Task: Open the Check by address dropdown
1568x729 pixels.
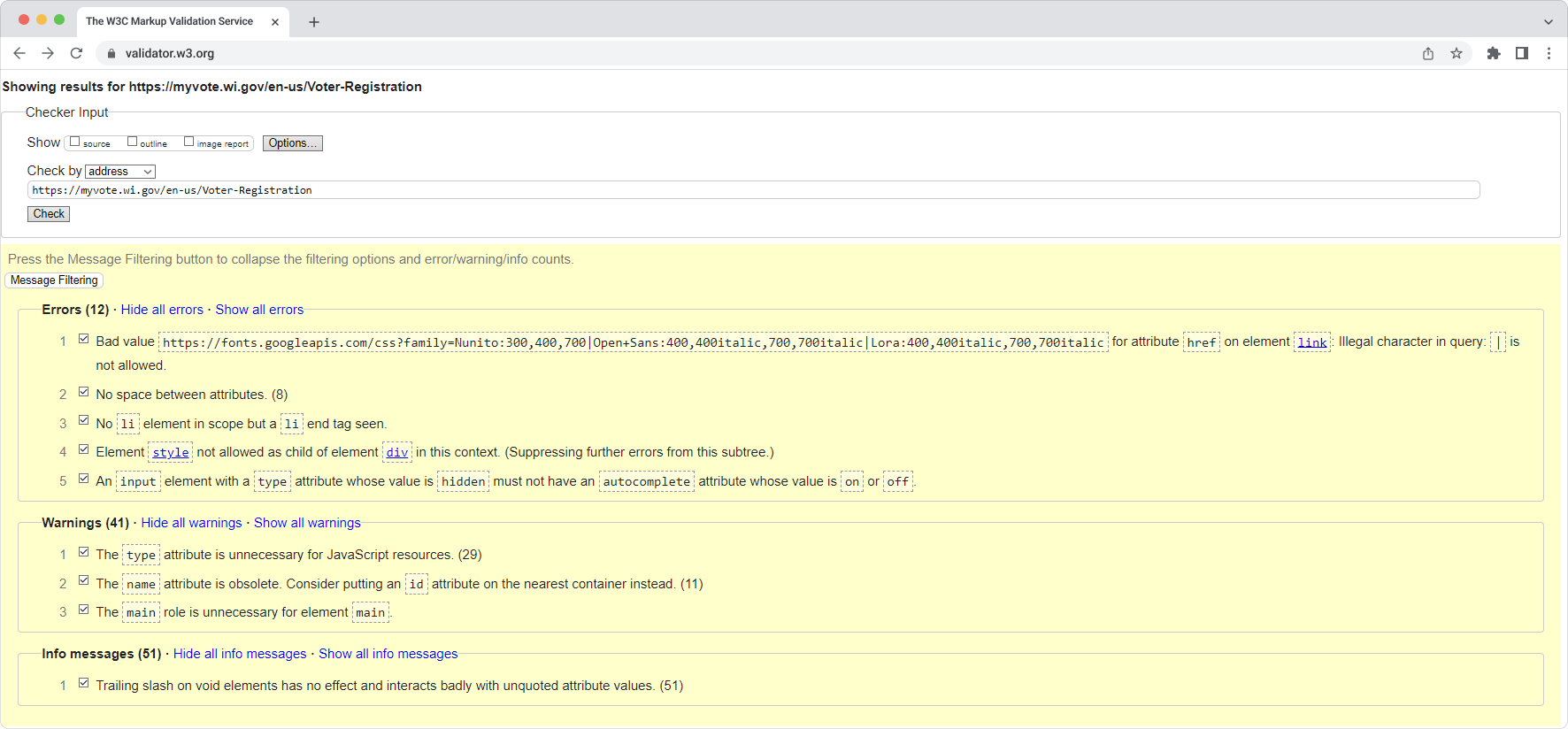Action: 120,172
